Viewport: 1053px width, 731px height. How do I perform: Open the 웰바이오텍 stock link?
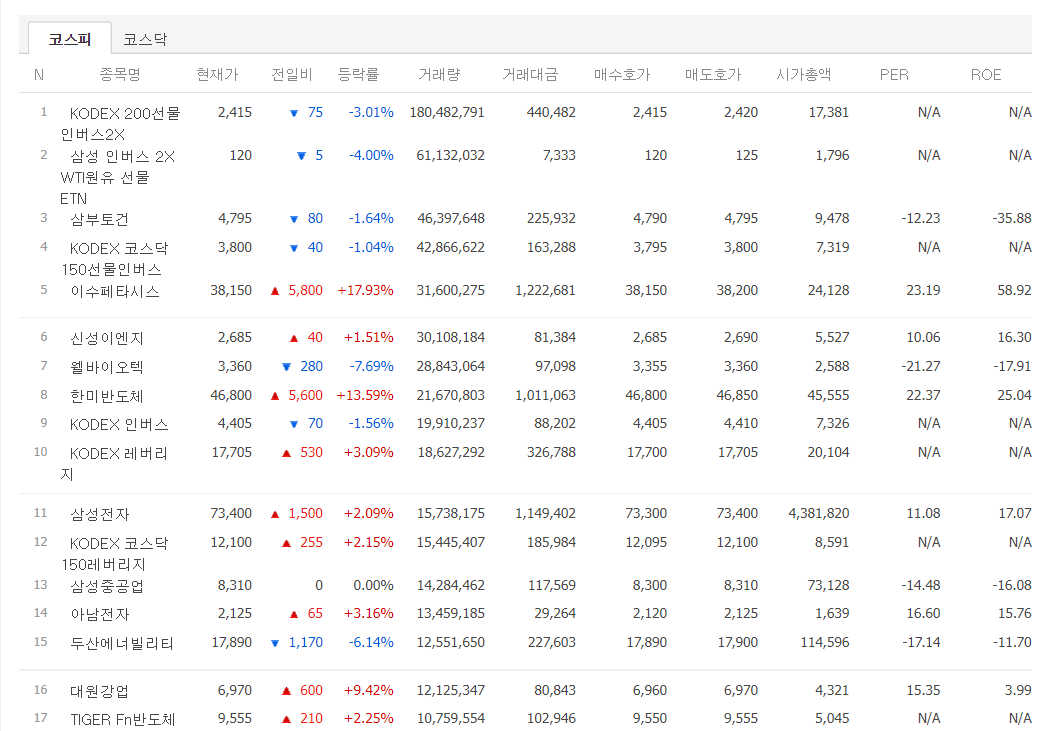tap(107, 367)
